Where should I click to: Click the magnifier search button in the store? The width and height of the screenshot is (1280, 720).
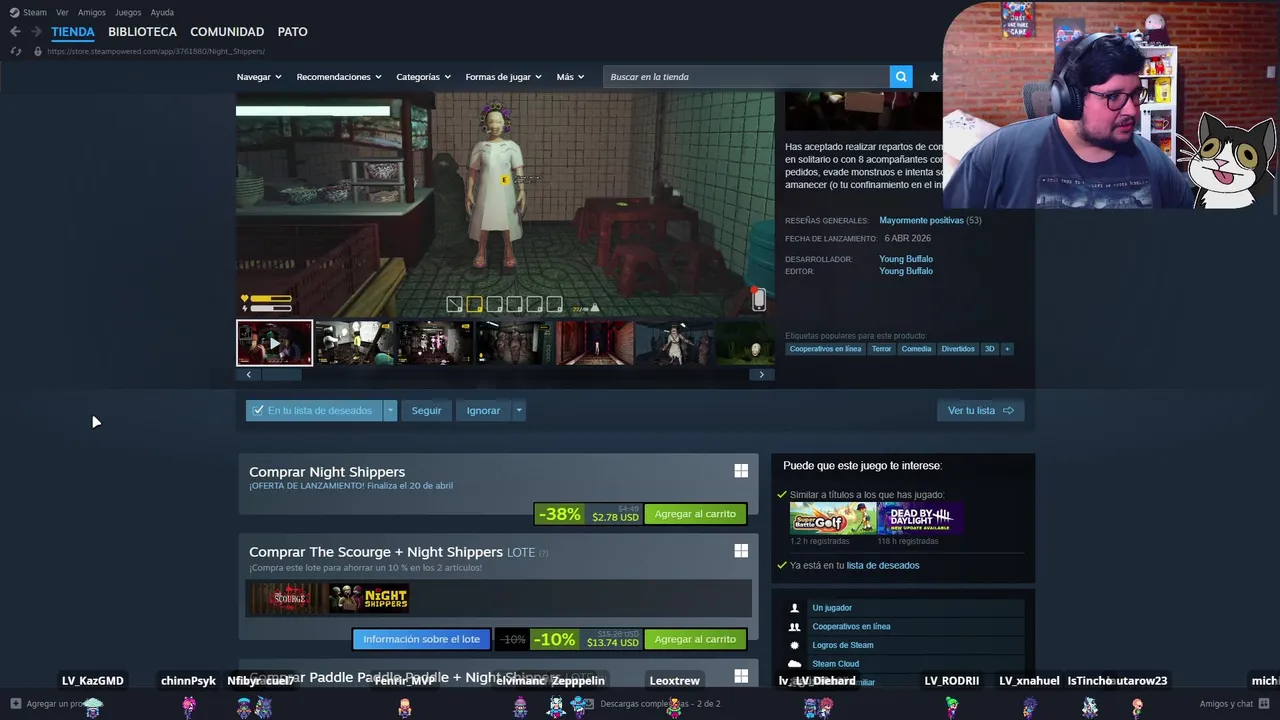pyautogui.click(x=901, y=77)
